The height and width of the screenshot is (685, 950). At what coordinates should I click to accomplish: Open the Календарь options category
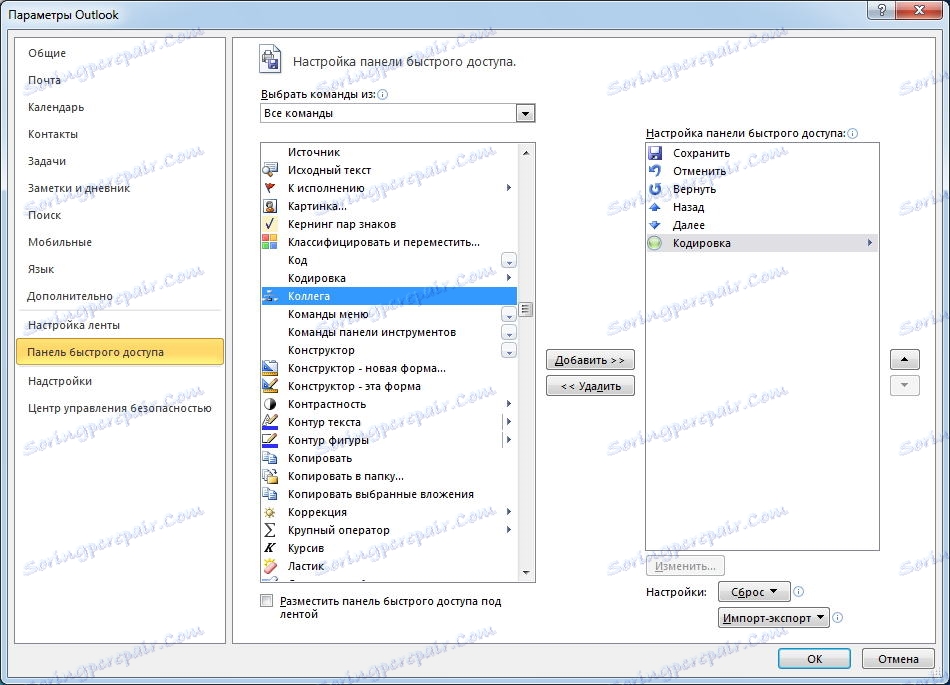point(56,107)
